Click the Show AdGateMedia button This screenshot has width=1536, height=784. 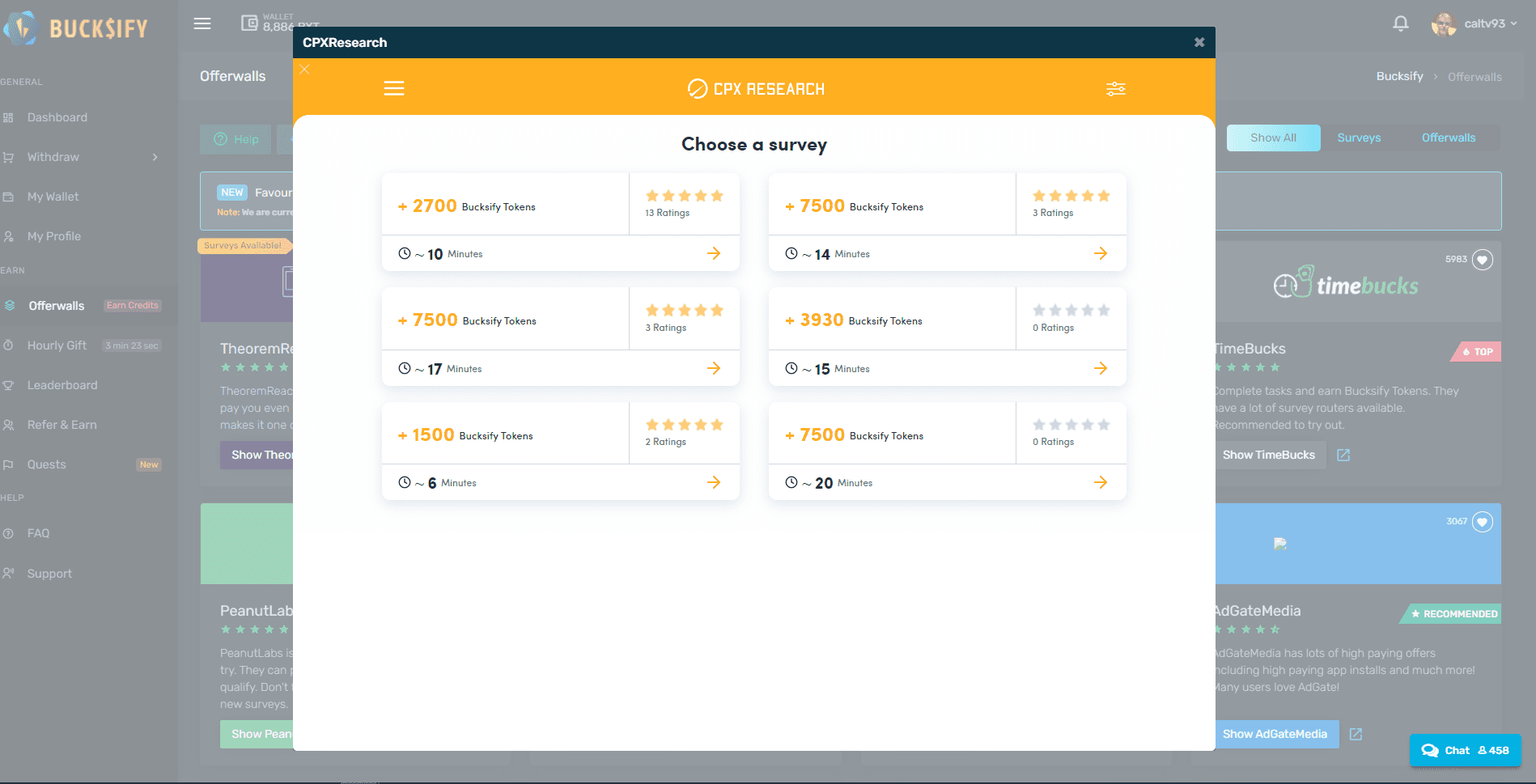coord(1275,734)
